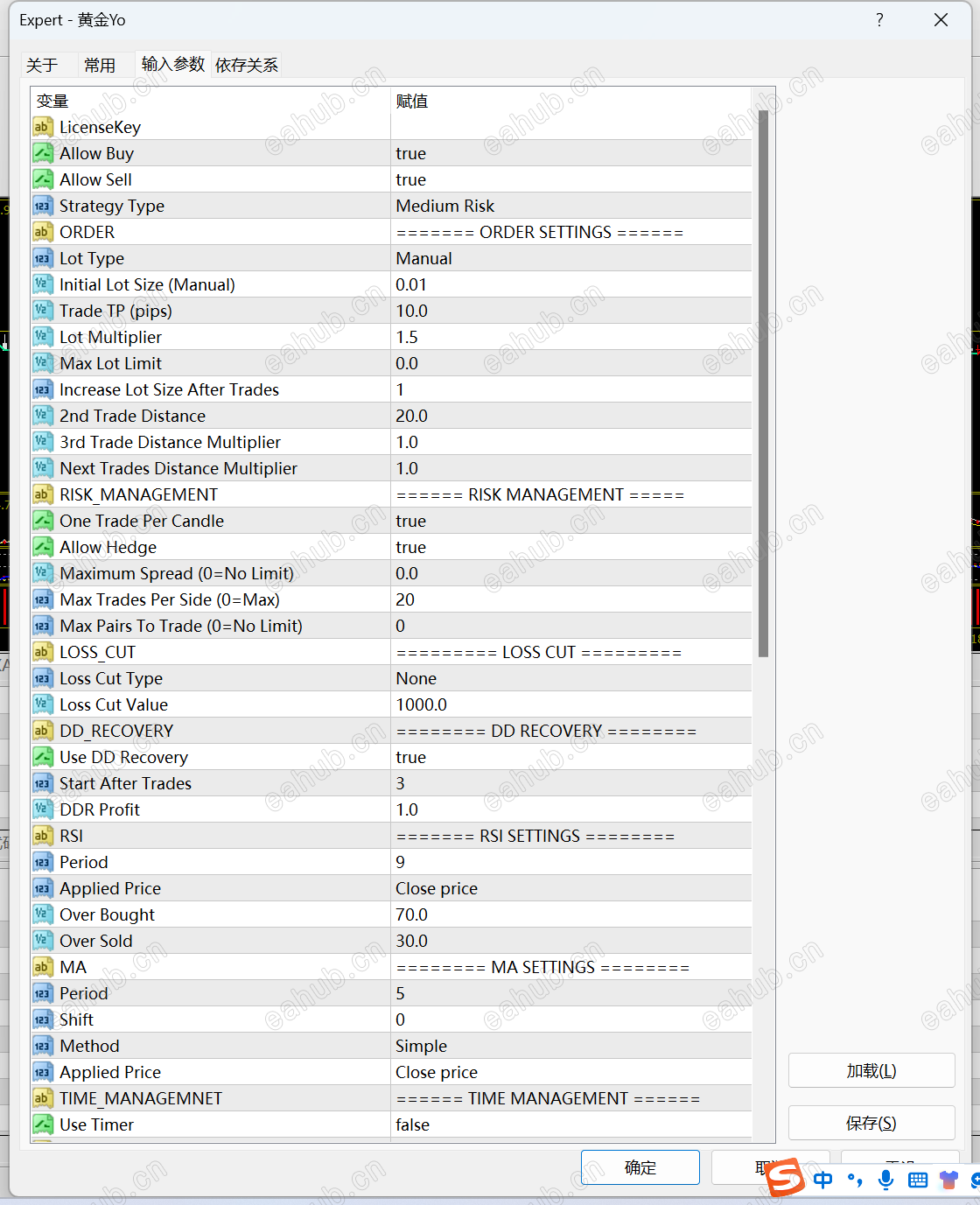Click the double icon beside Over Bought
Screen dimensions: 980x1205
point(43,914)
